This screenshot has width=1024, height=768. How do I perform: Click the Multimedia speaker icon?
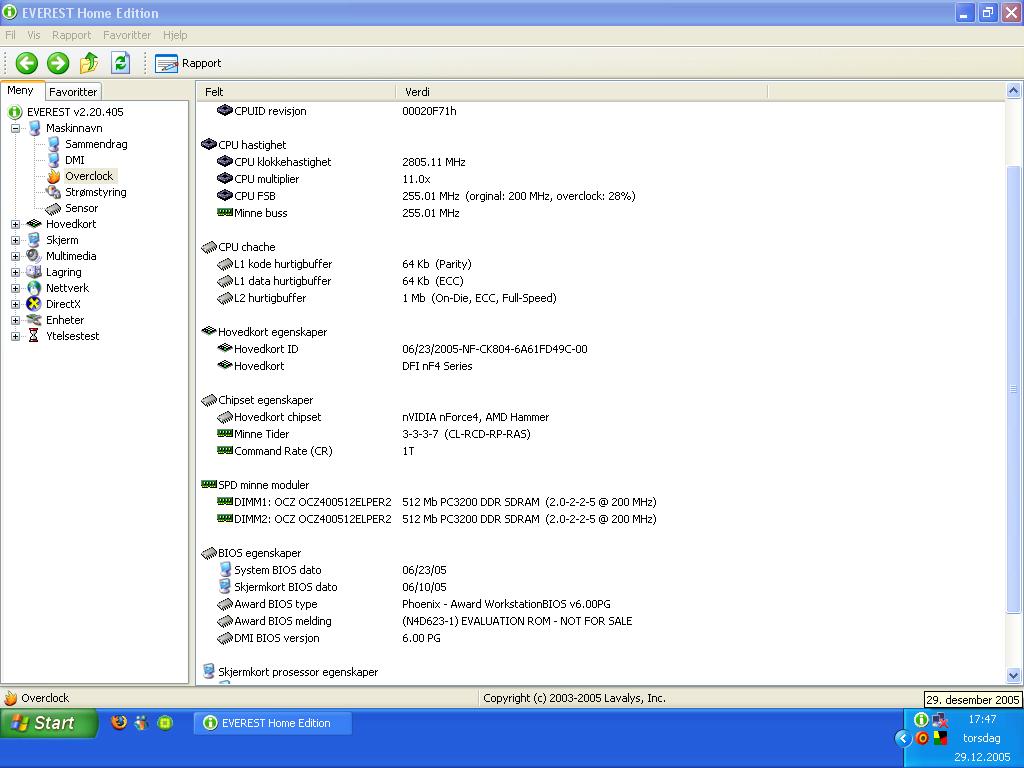tap(34, 256)
